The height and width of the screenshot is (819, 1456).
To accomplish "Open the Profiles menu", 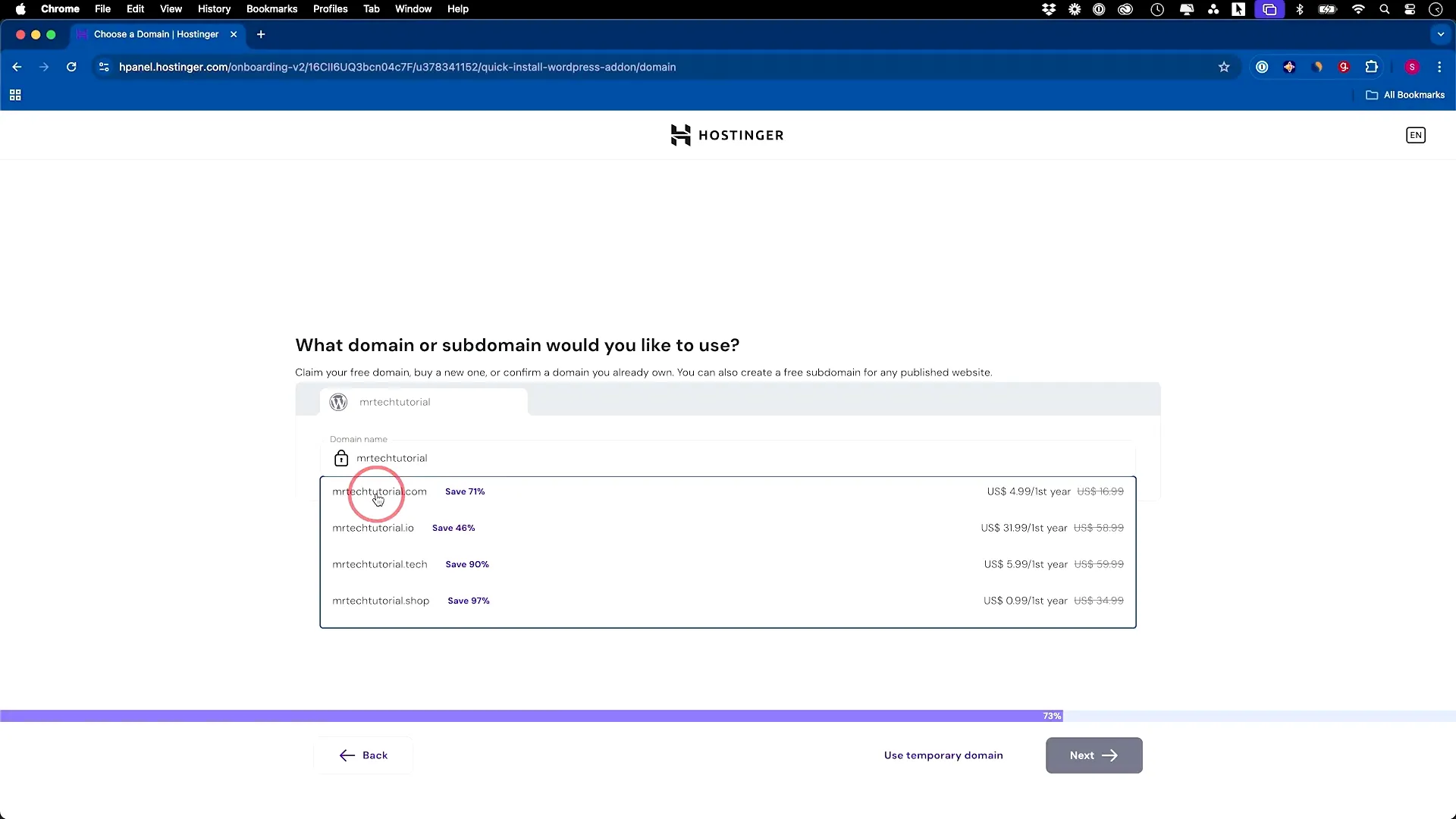I will (331, 9).
